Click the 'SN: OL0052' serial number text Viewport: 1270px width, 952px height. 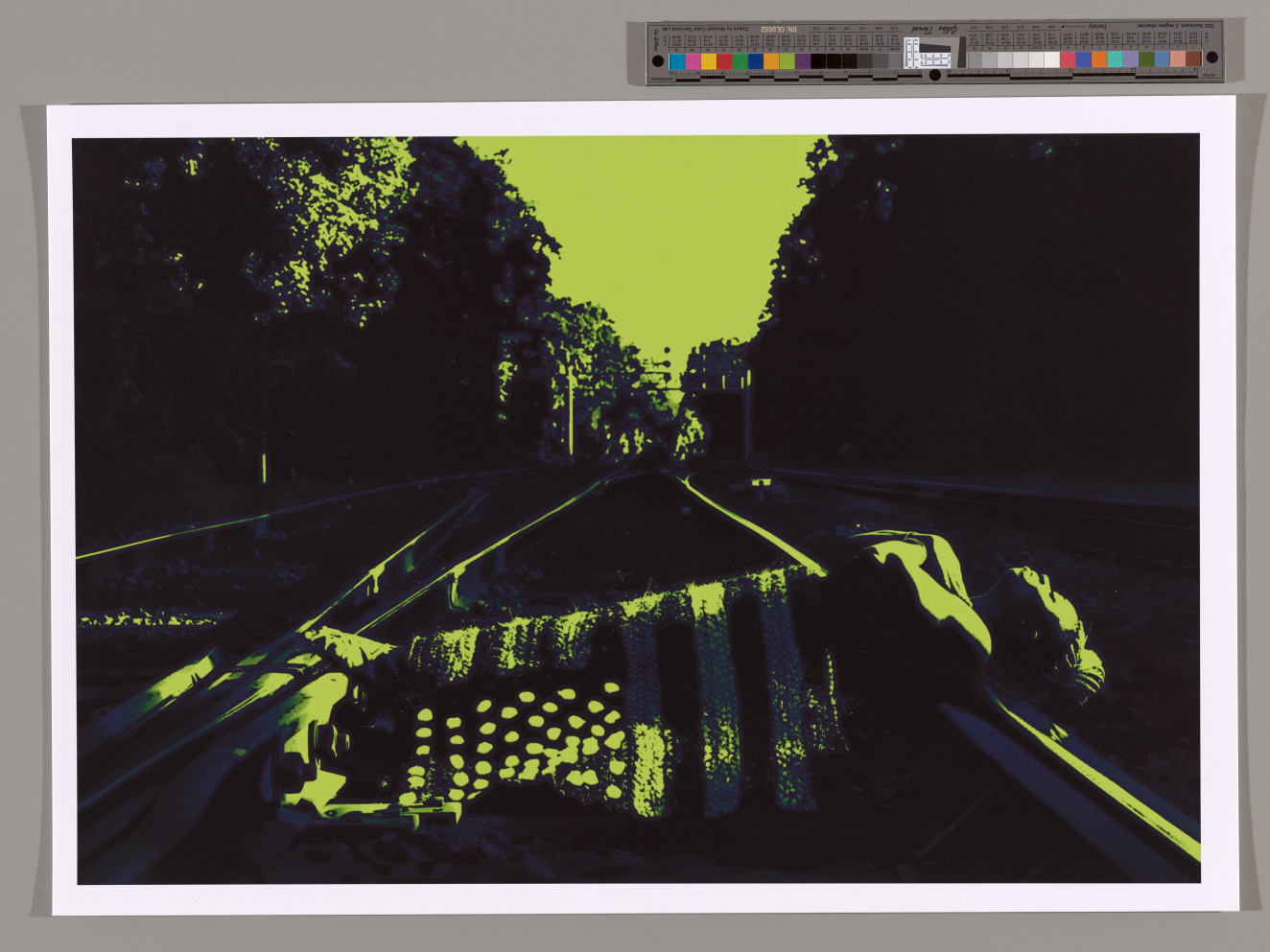click(777, 29)
